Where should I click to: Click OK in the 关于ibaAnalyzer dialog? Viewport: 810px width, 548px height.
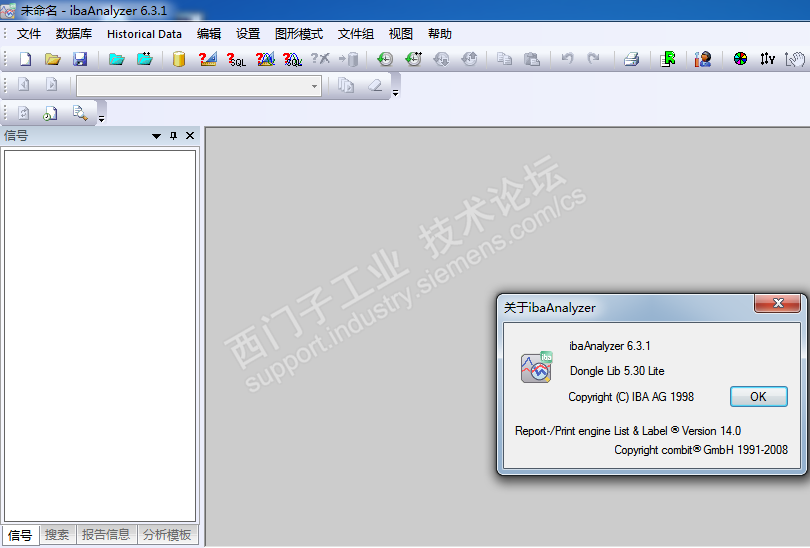(x=758, y=397)
